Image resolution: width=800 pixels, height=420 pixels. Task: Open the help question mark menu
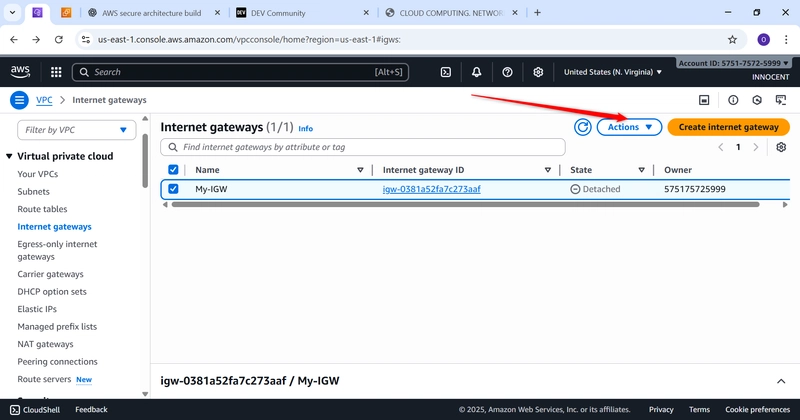tap(507, 72)
